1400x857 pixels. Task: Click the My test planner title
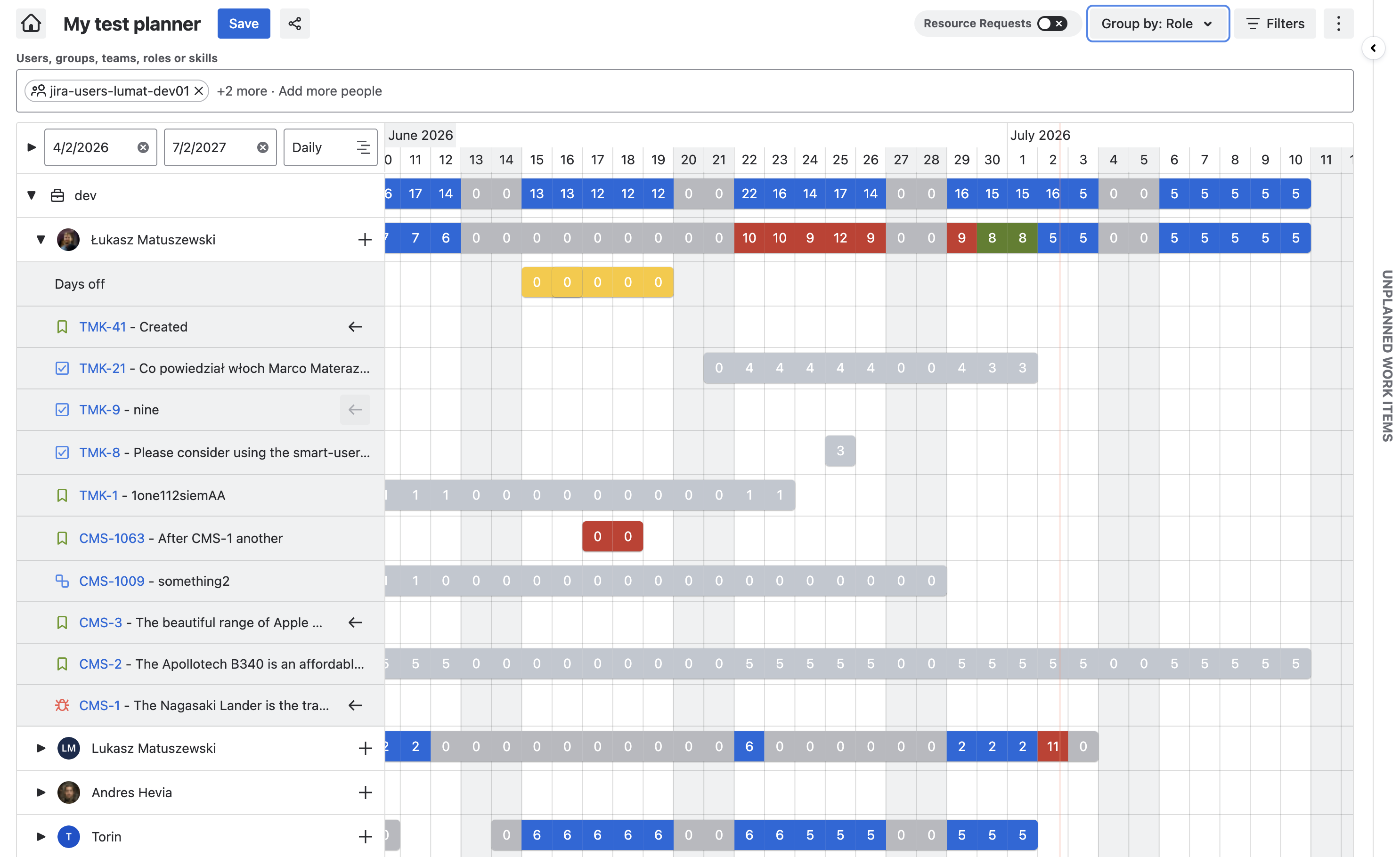click(132, 24)
